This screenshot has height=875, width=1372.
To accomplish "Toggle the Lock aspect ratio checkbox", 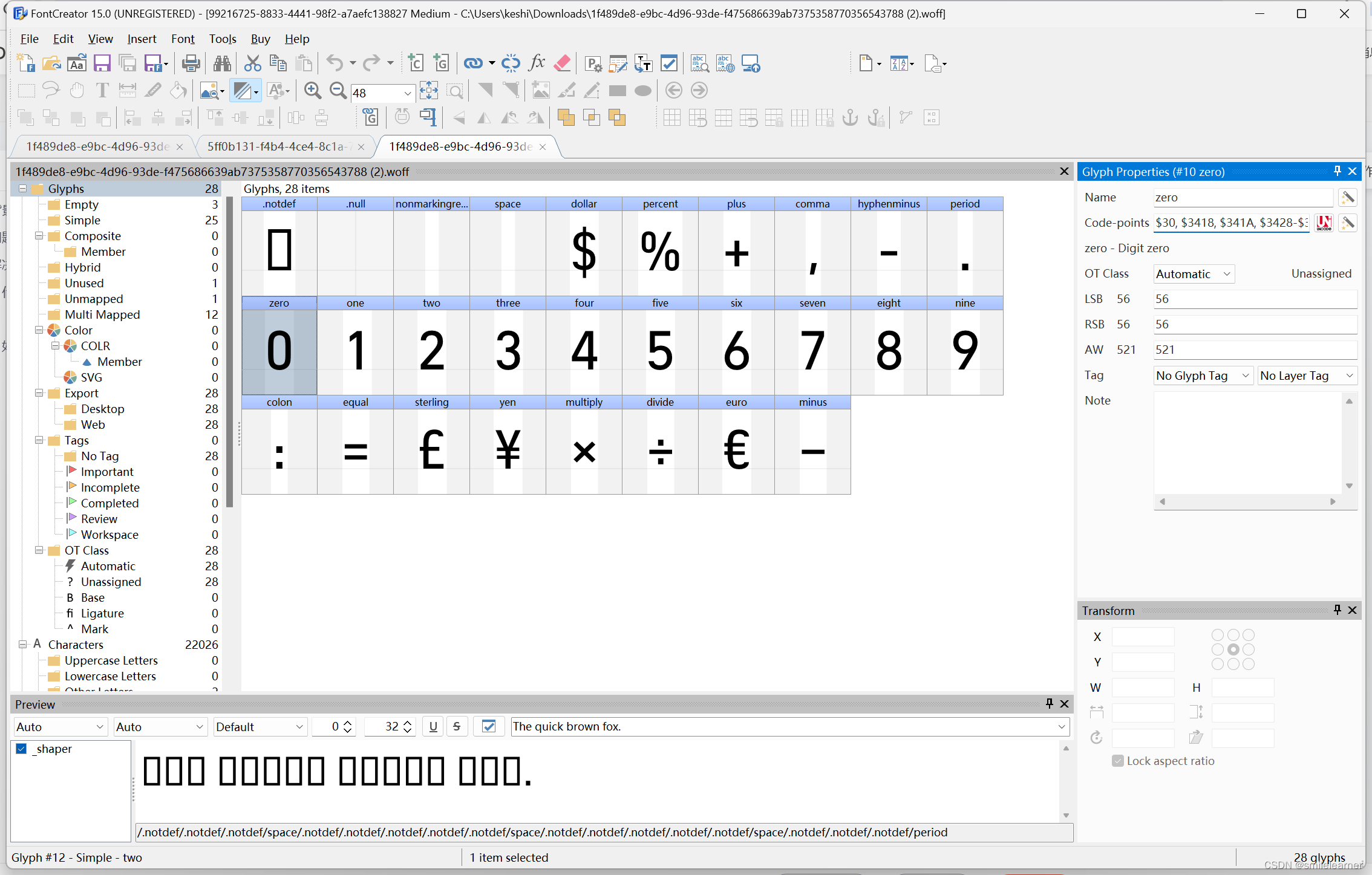I will click(1117, 761).
